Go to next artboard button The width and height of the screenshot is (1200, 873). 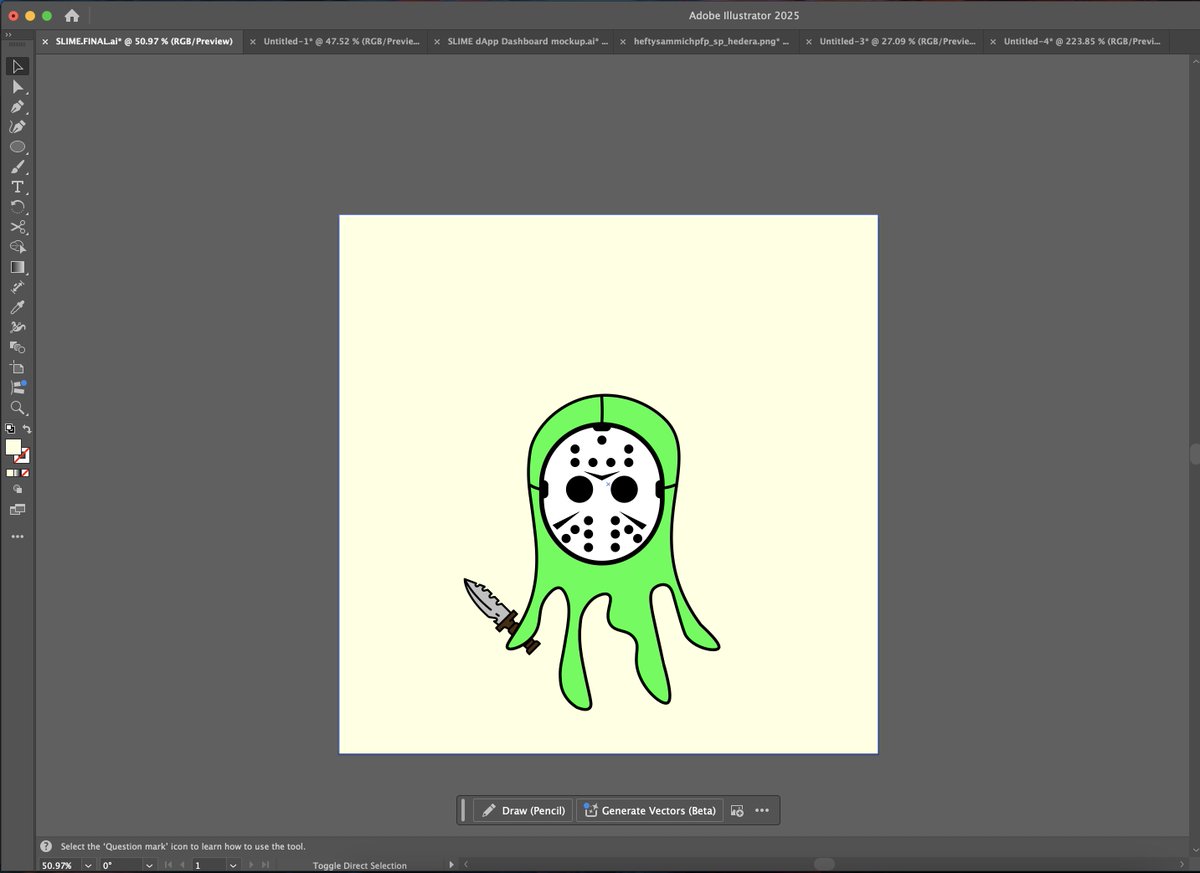(x=251, y=865)
